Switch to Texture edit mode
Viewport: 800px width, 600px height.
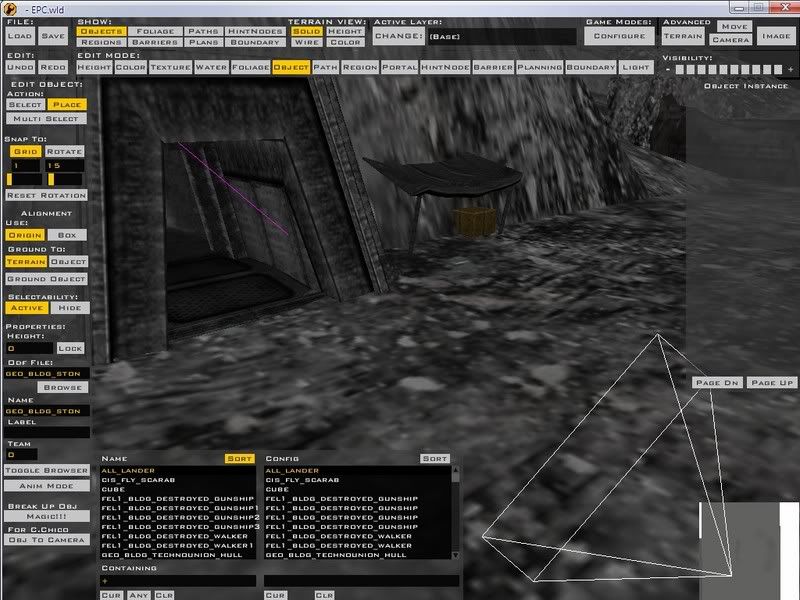170,67
